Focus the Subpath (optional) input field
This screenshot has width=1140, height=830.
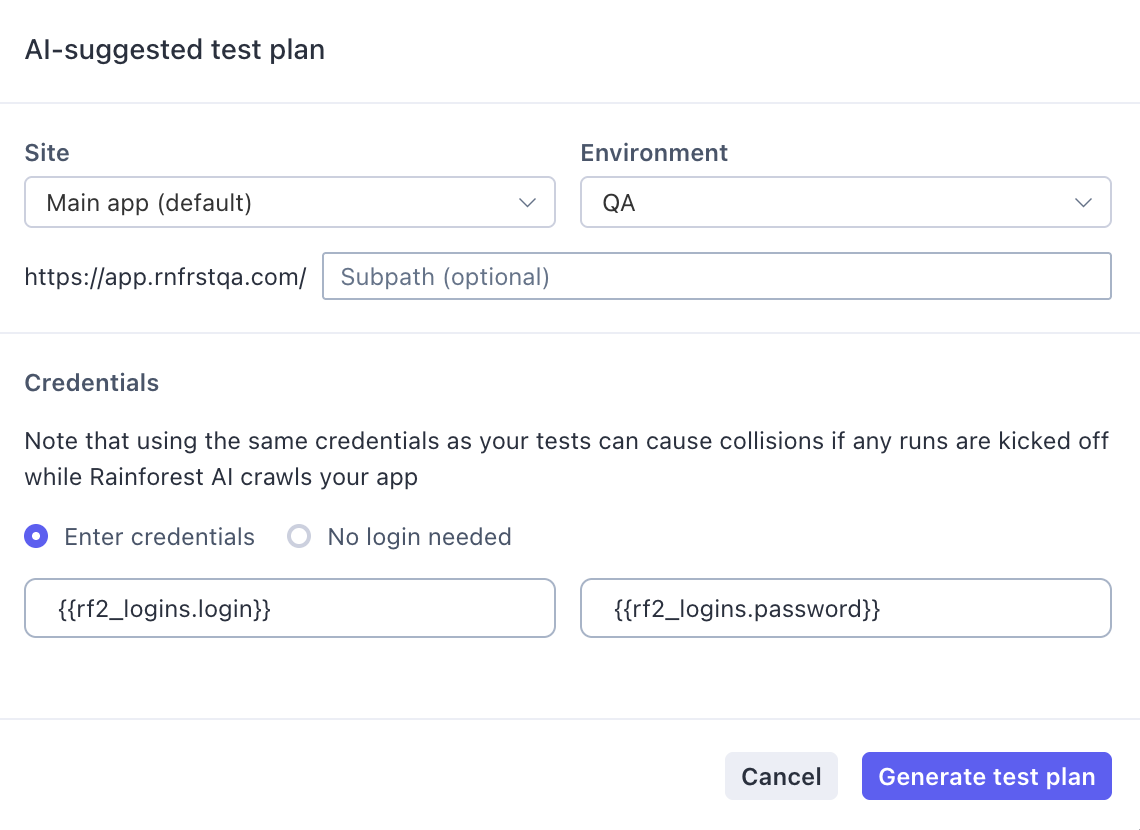point(716,276)
